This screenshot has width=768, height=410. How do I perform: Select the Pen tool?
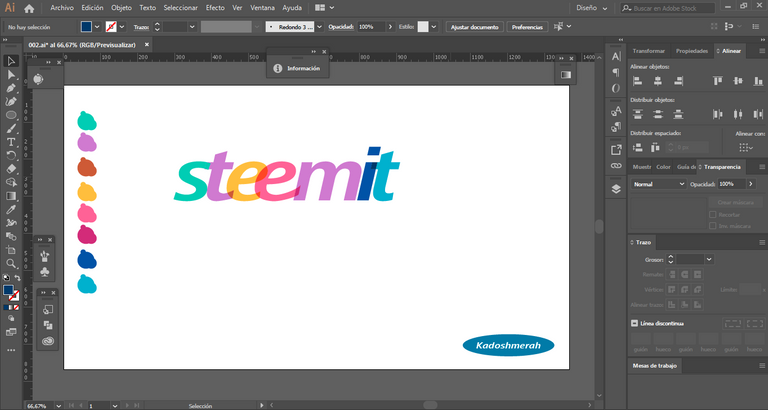point(11,88)
